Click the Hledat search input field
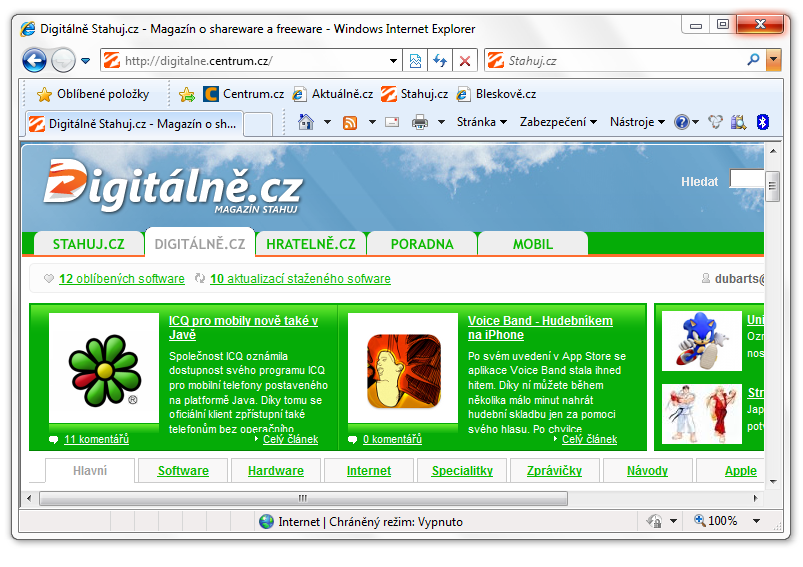This screenshot has width=803, height=567. (x=747, y=179)
